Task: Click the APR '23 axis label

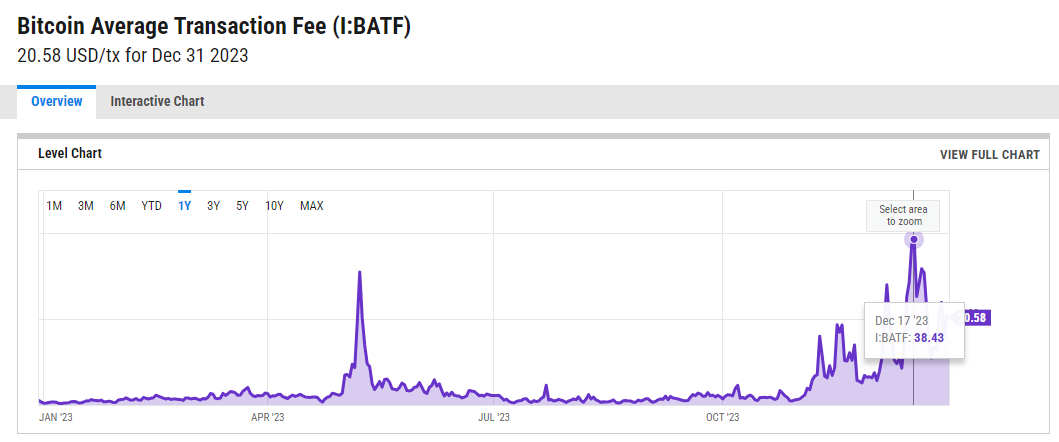Action: click(x=267, y=417)
